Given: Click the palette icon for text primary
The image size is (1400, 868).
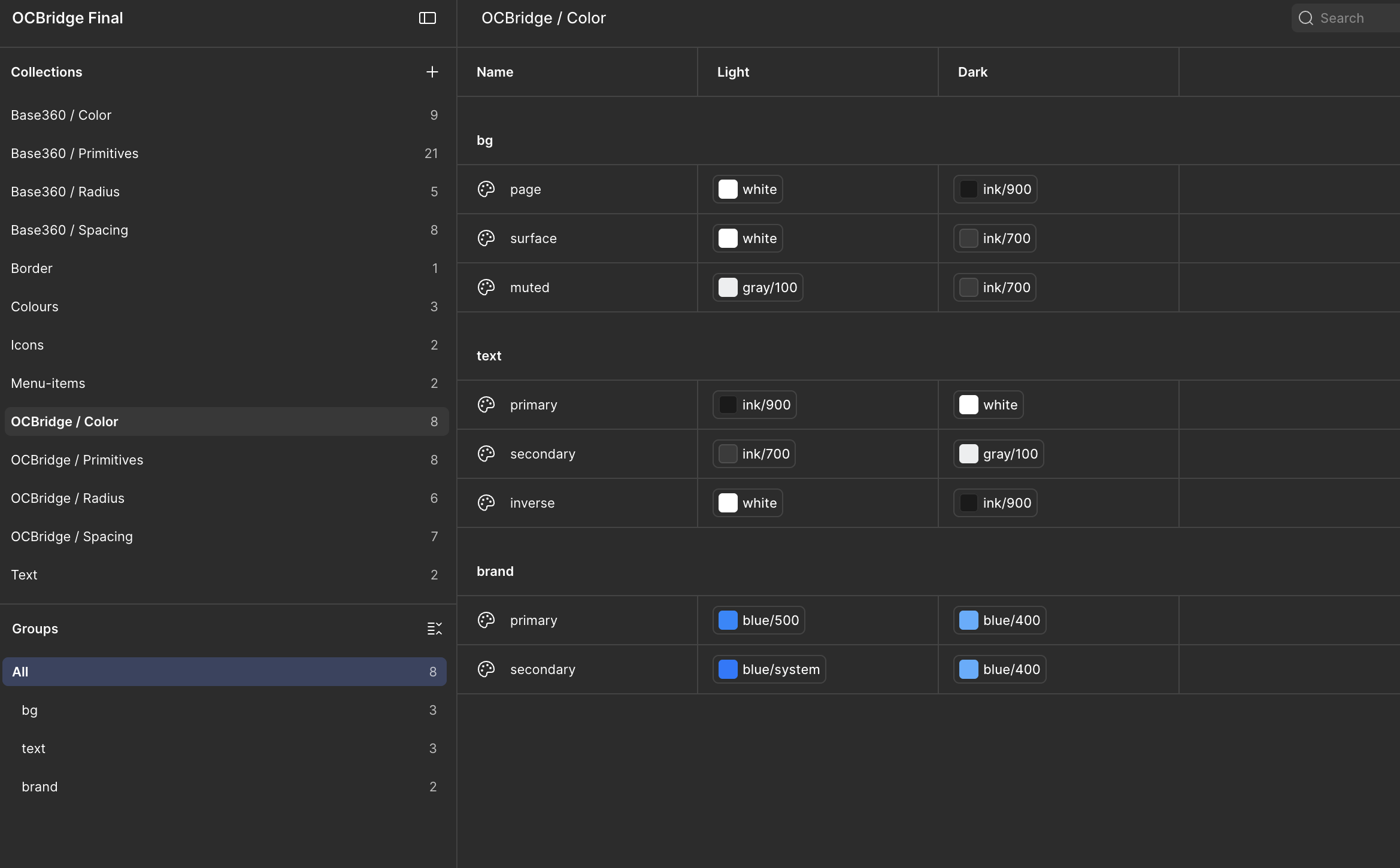Looking at the screenshot, I should [486, 405].
